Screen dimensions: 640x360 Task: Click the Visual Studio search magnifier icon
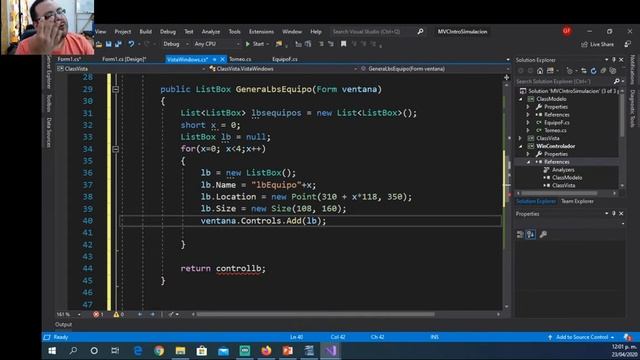tap(420, 31)
